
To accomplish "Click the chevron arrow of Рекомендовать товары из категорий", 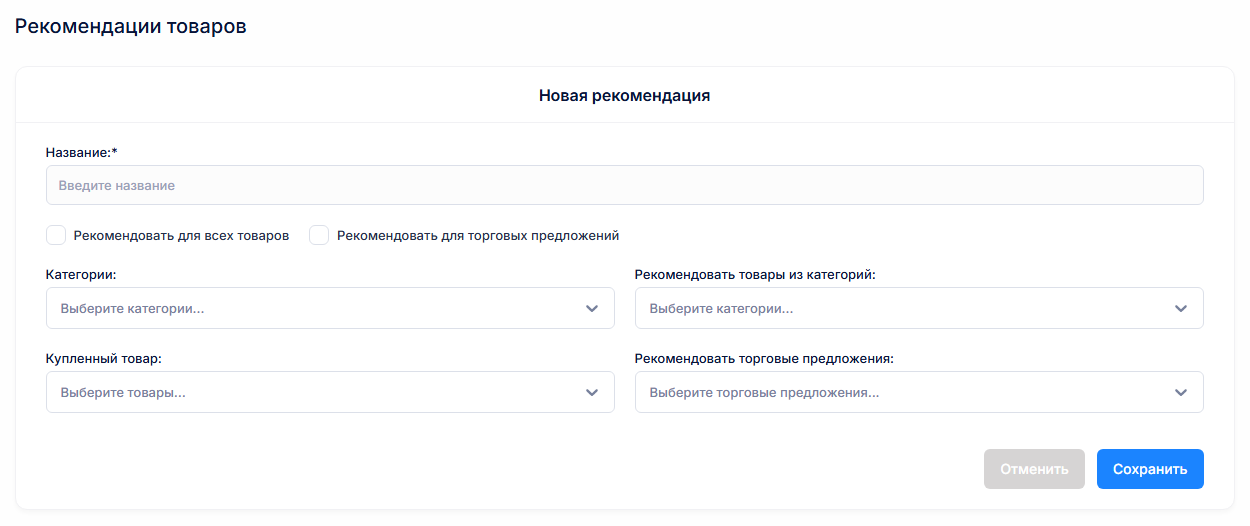I will (x=1180, y=309).
